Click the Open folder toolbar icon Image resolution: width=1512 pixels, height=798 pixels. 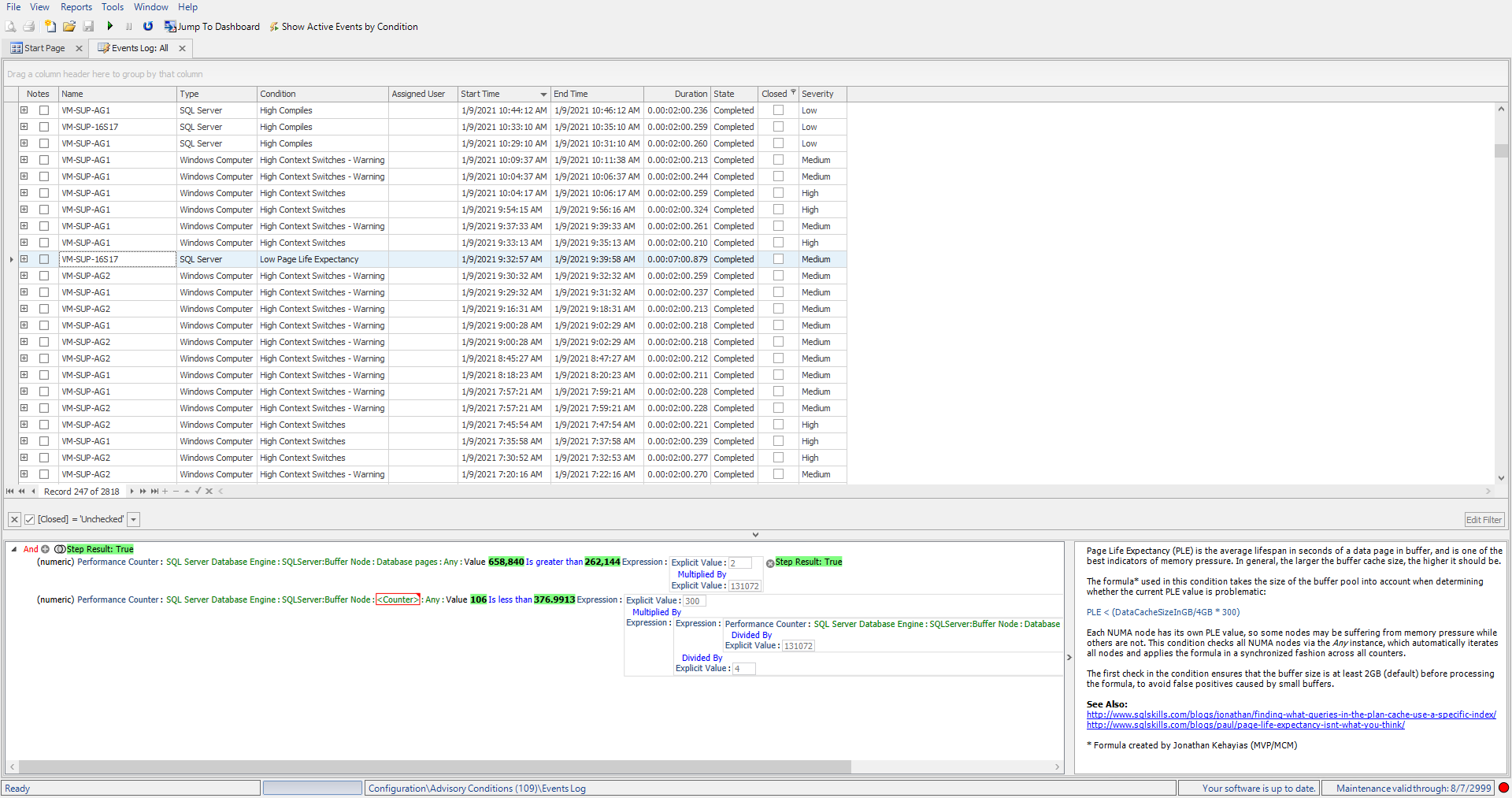point(69,27)
